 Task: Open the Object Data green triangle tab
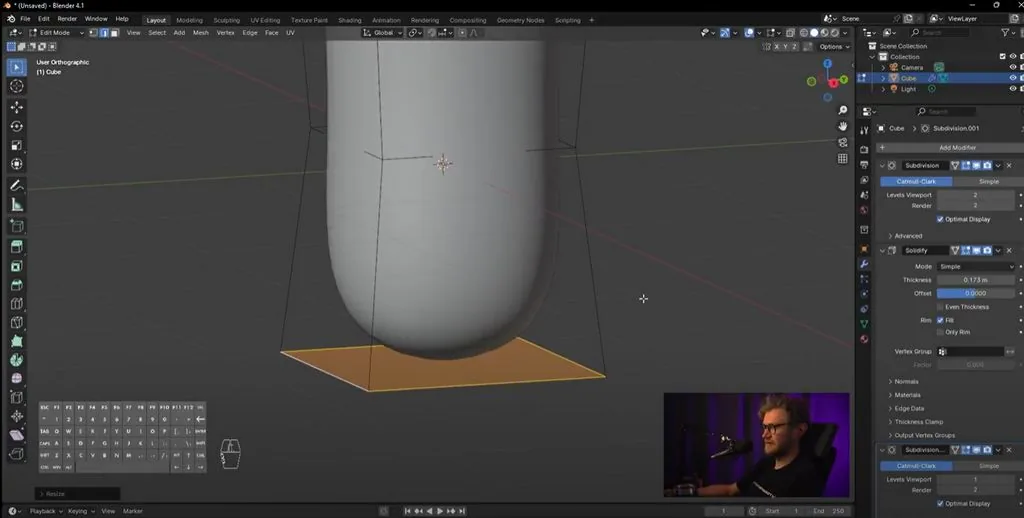click(864, 324)
